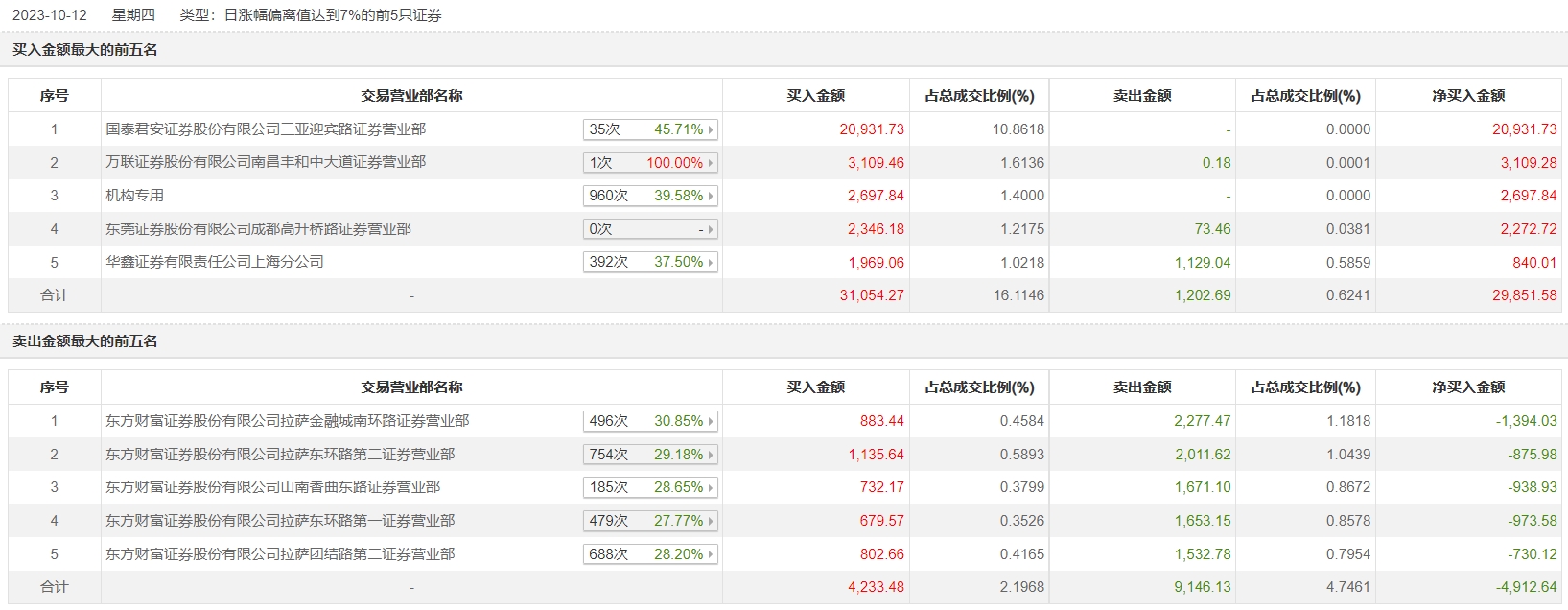Image resolution: width=1568 pixels, height=610 pixels.
Task: Open the 496次 30.85% stats dropdown
Action: click(x=650, y=421)
